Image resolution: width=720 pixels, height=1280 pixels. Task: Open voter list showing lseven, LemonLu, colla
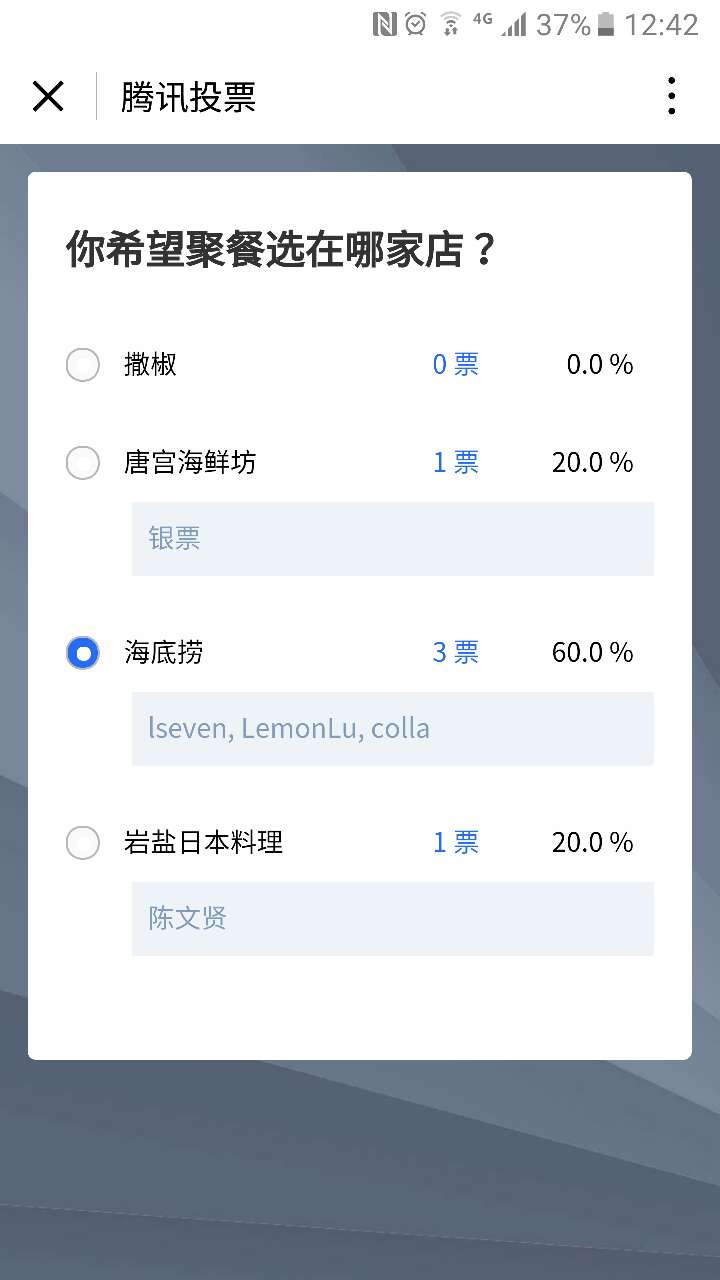pyautogui.click(x=393, y=729)
